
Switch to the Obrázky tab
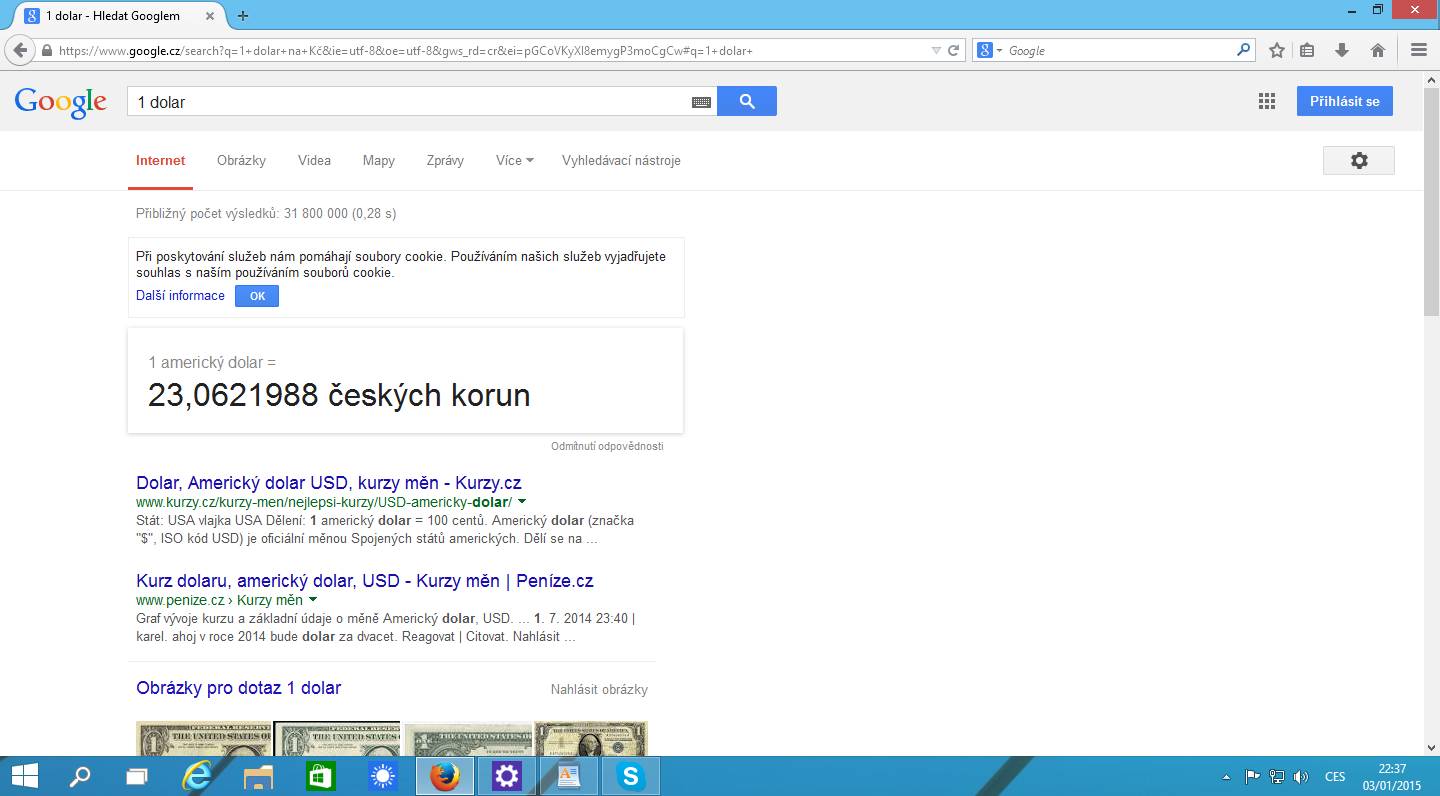pos(241,160)
